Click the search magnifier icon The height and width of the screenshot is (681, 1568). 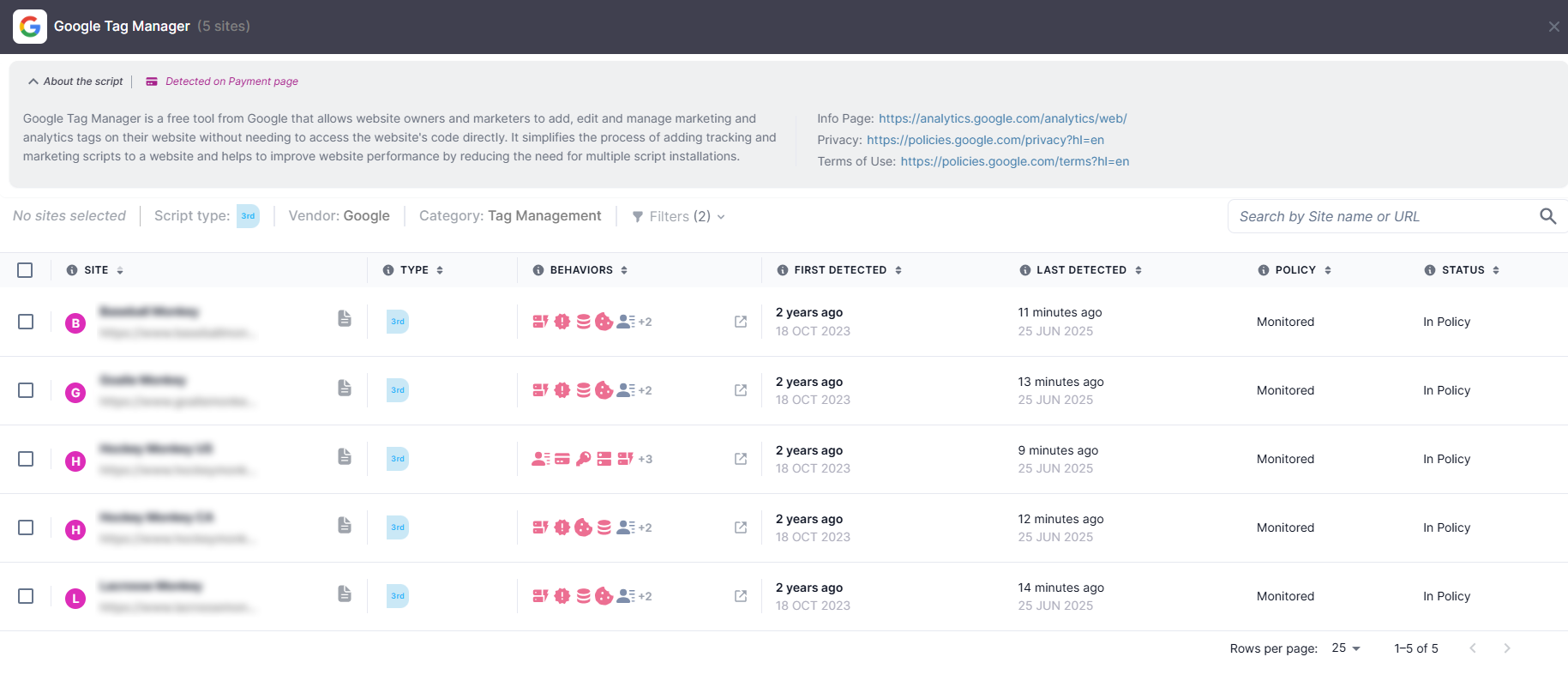point(1547,216)
